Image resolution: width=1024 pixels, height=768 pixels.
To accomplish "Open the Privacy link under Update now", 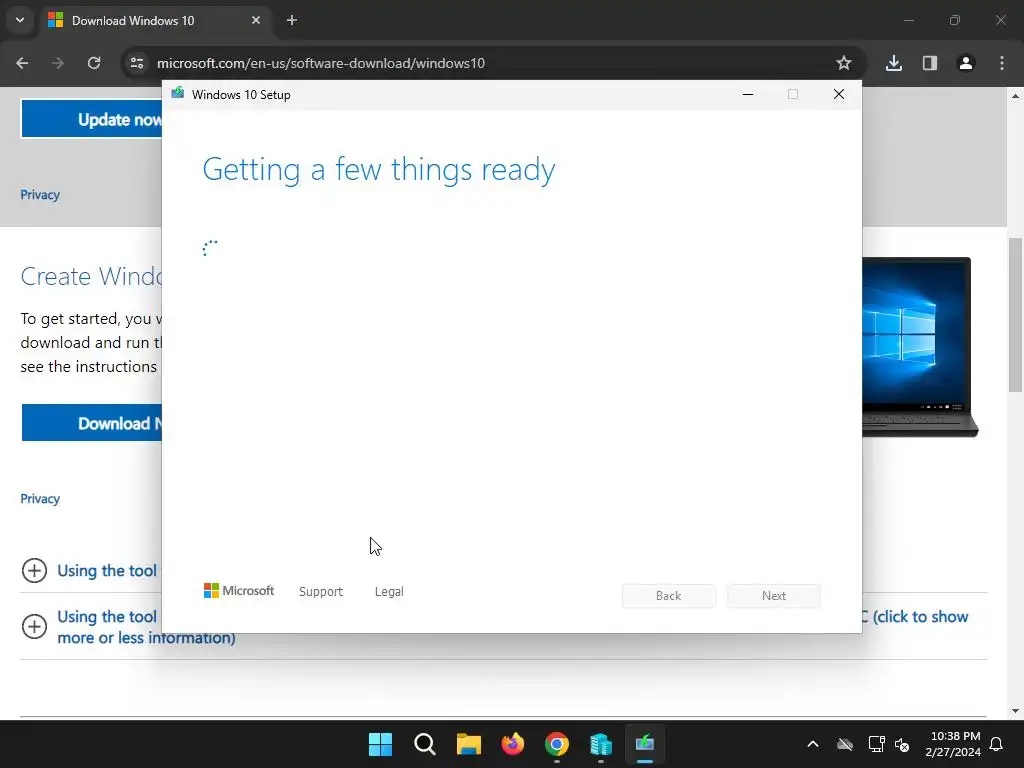I will click(x=40, y=195).
